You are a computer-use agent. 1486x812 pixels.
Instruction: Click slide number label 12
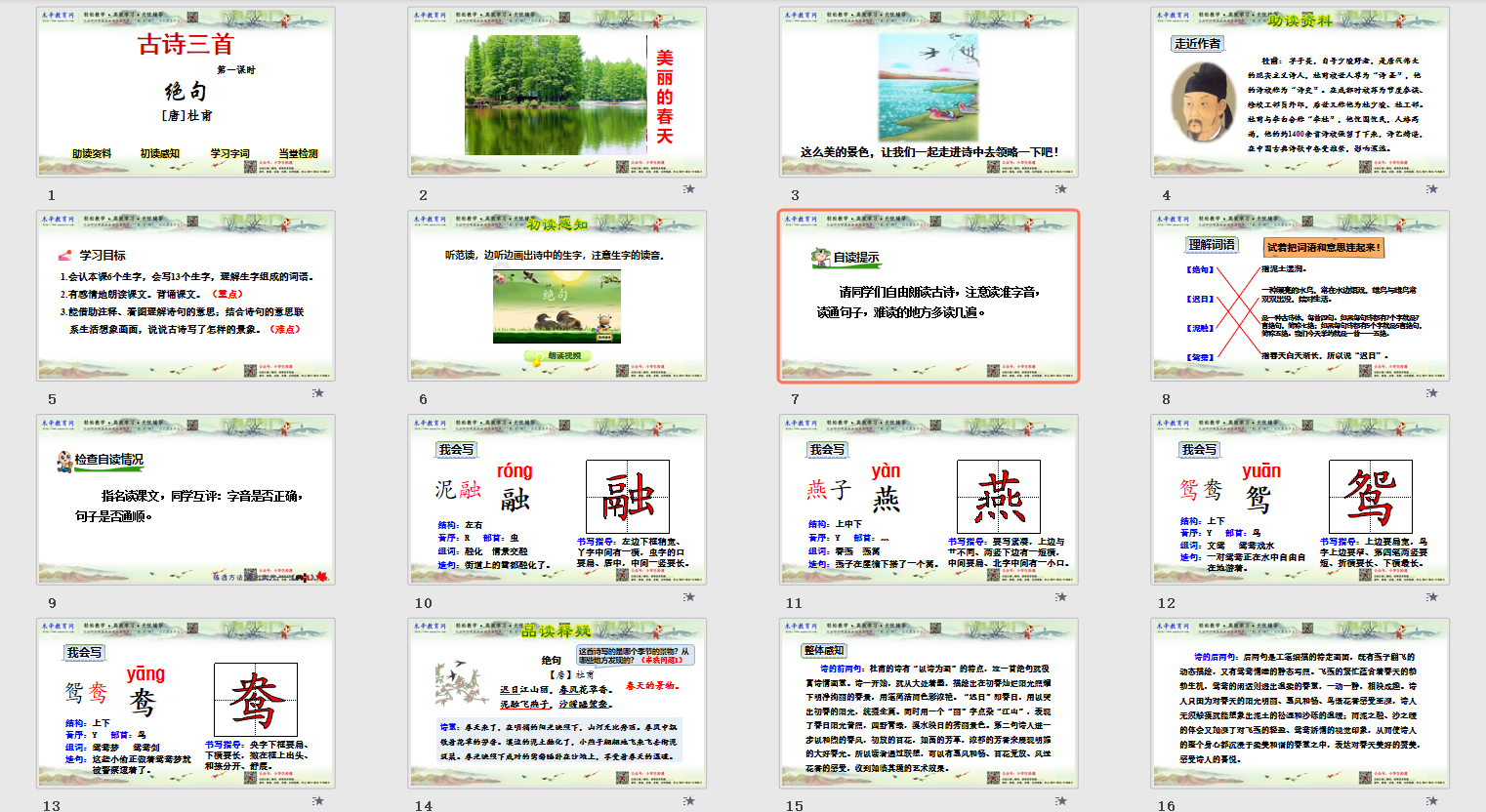[1167, 603]
